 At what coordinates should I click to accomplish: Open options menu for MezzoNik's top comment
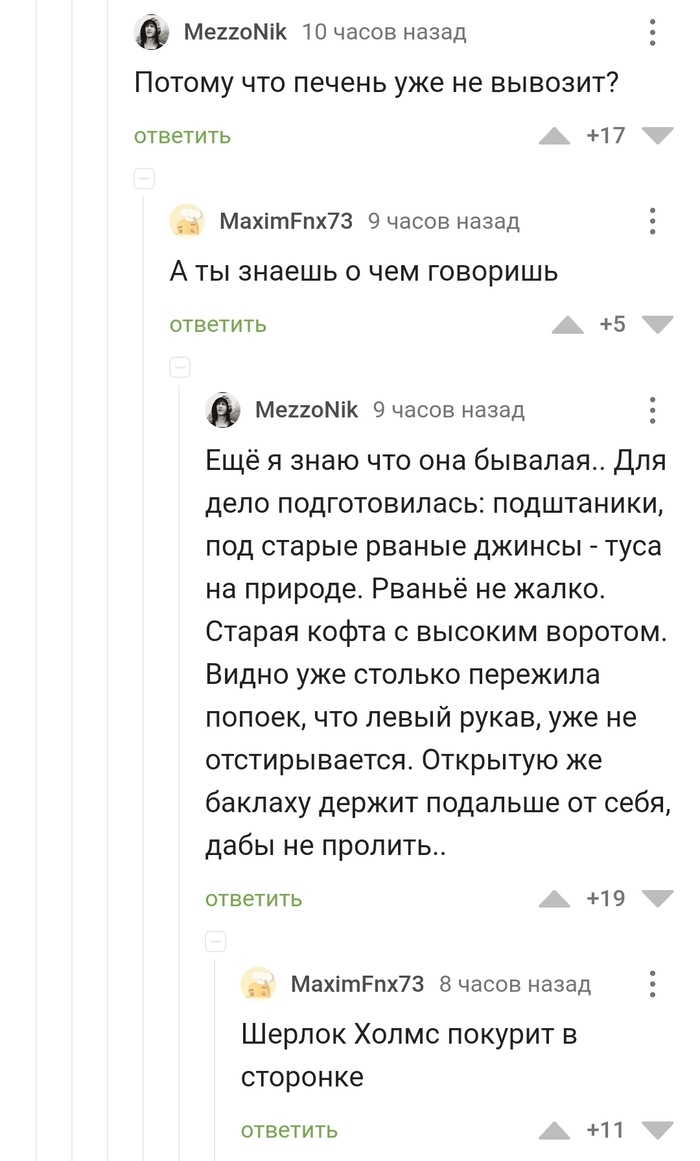tap(652, 32)
